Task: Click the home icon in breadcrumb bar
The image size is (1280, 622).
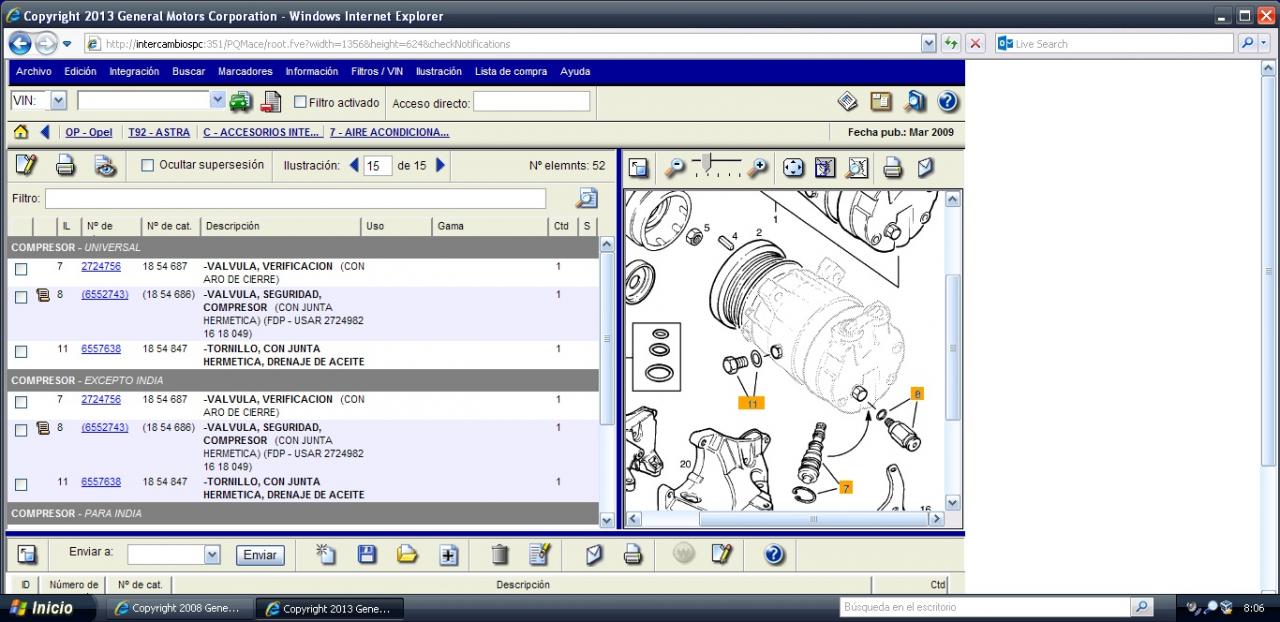Action: click(20, 132)
